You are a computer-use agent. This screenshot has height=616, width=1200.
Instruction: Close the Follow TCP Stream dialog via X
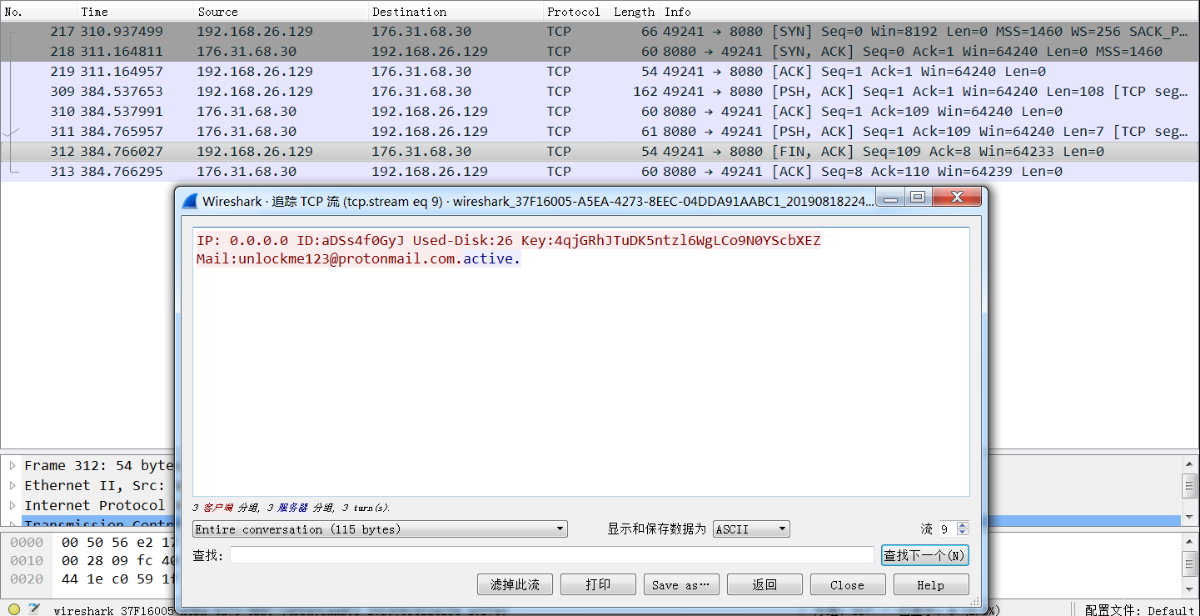[956, 197]
